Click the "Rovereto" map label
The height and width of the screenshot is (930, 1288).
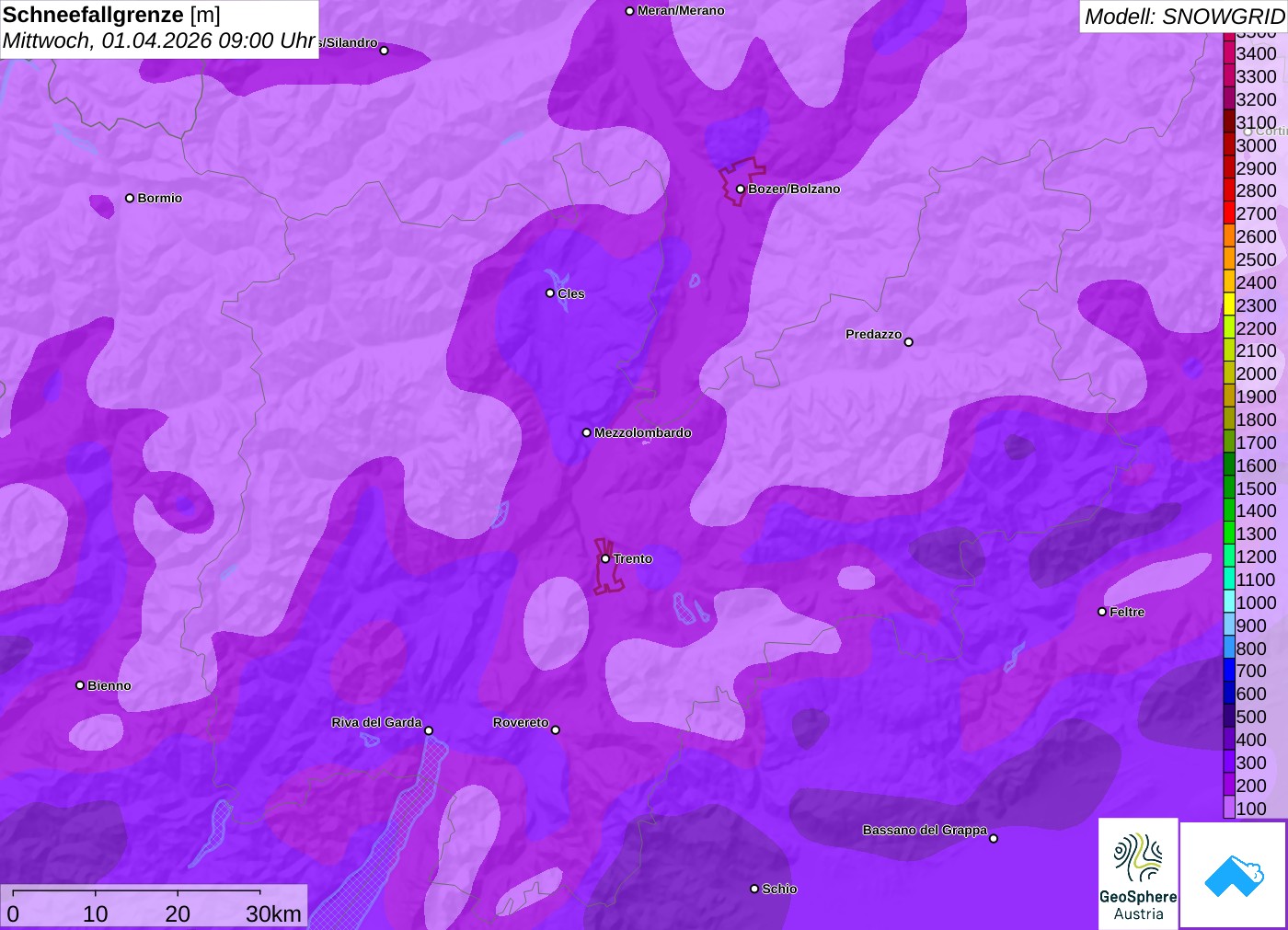point(521,722)
